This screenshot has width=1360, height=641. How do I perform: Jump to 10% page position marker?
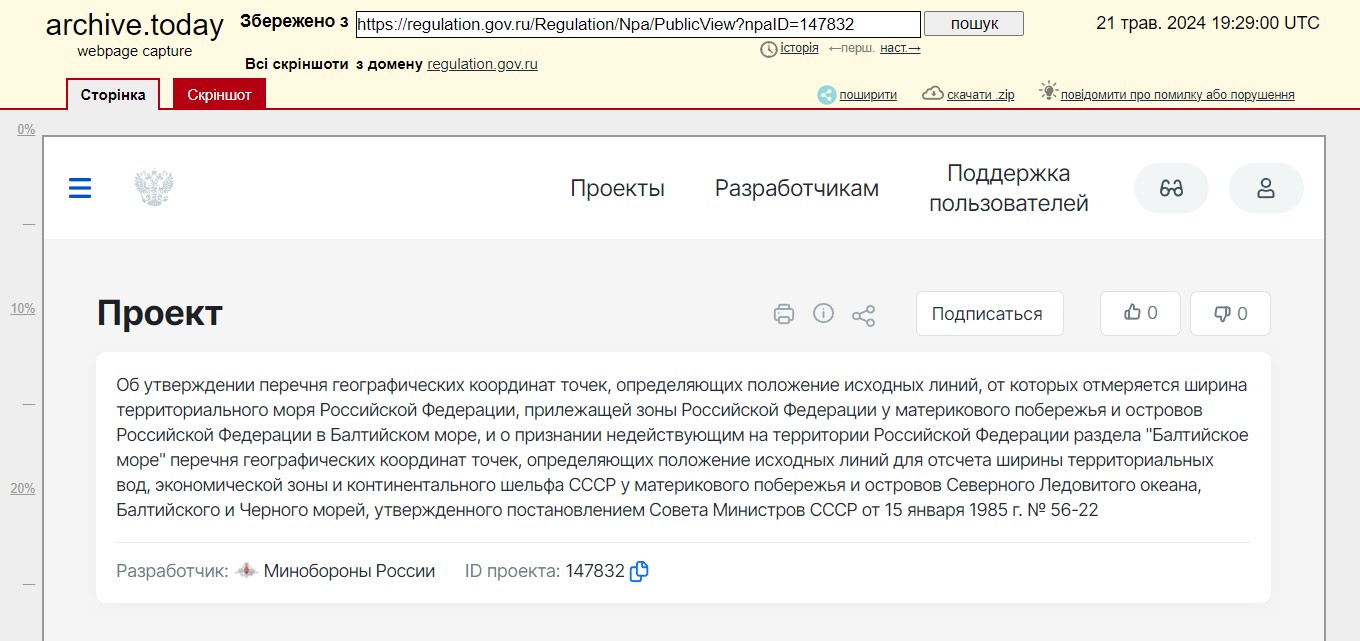tap(23, 309)
